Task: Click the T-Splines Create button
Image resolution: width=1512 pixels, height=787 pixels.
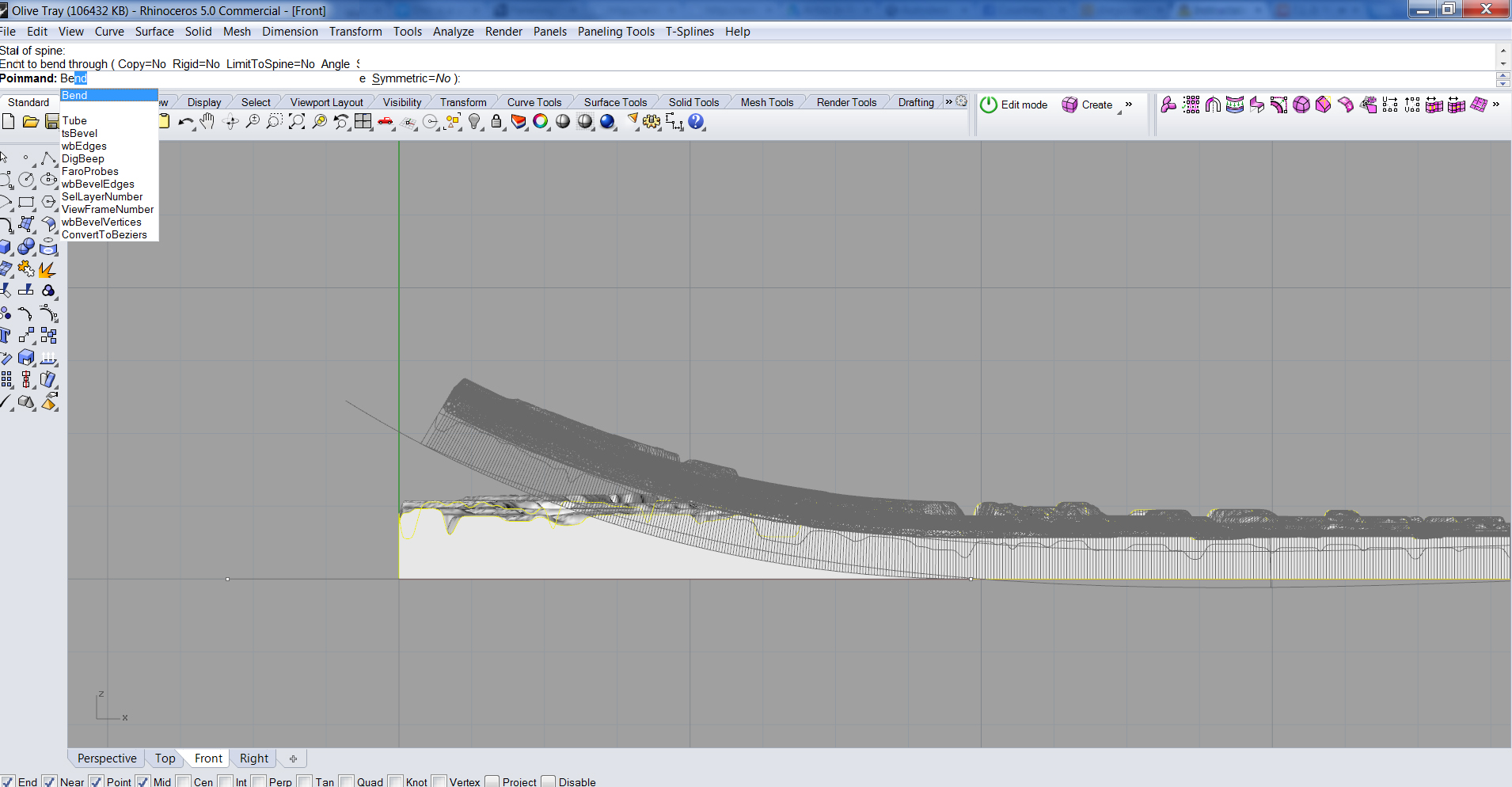Action: pyautogui.click(x=1088, y=105)
